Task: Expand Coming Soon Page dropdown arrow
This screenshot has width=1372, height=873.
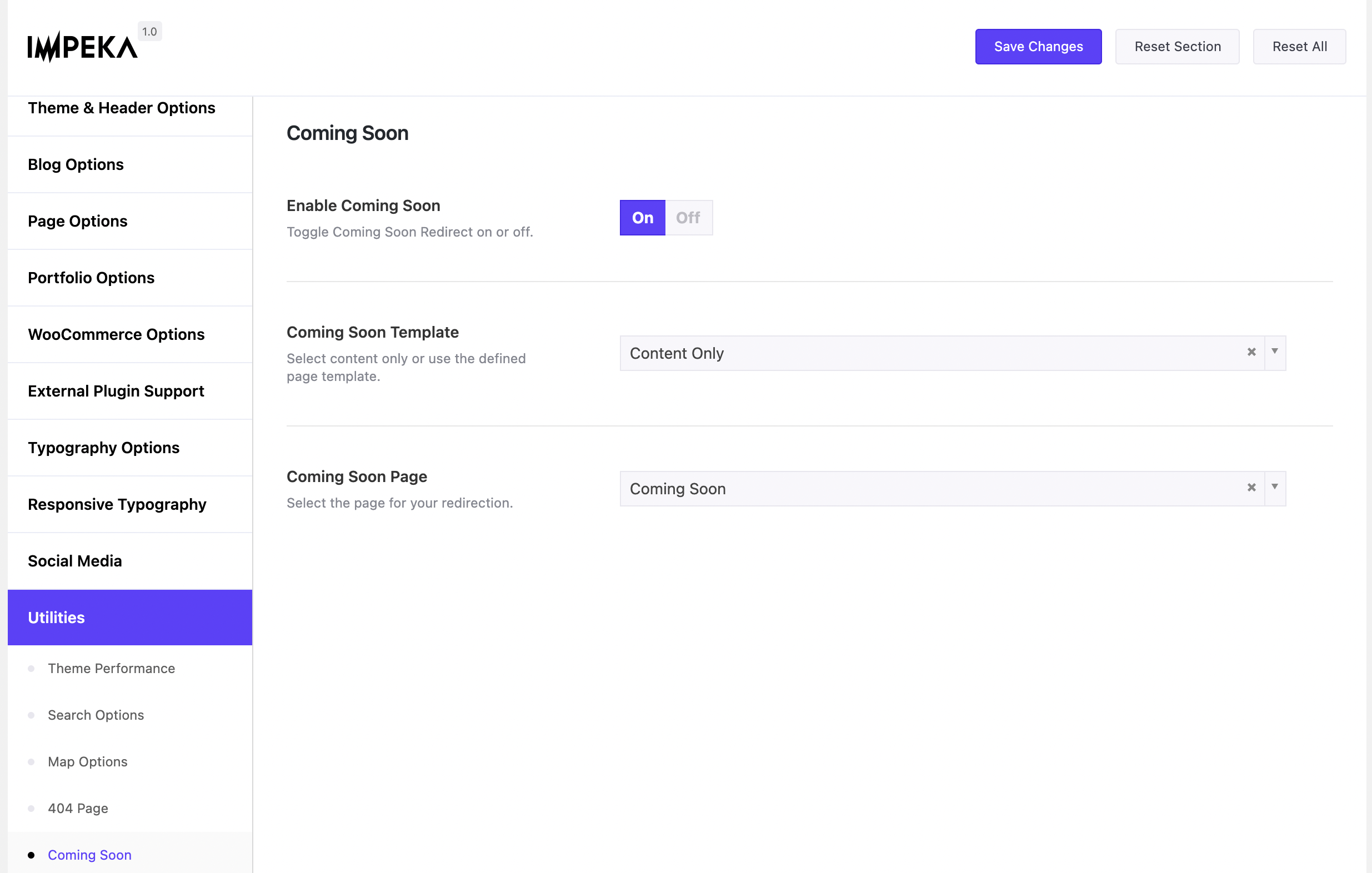Action: tap(1275, 488)
